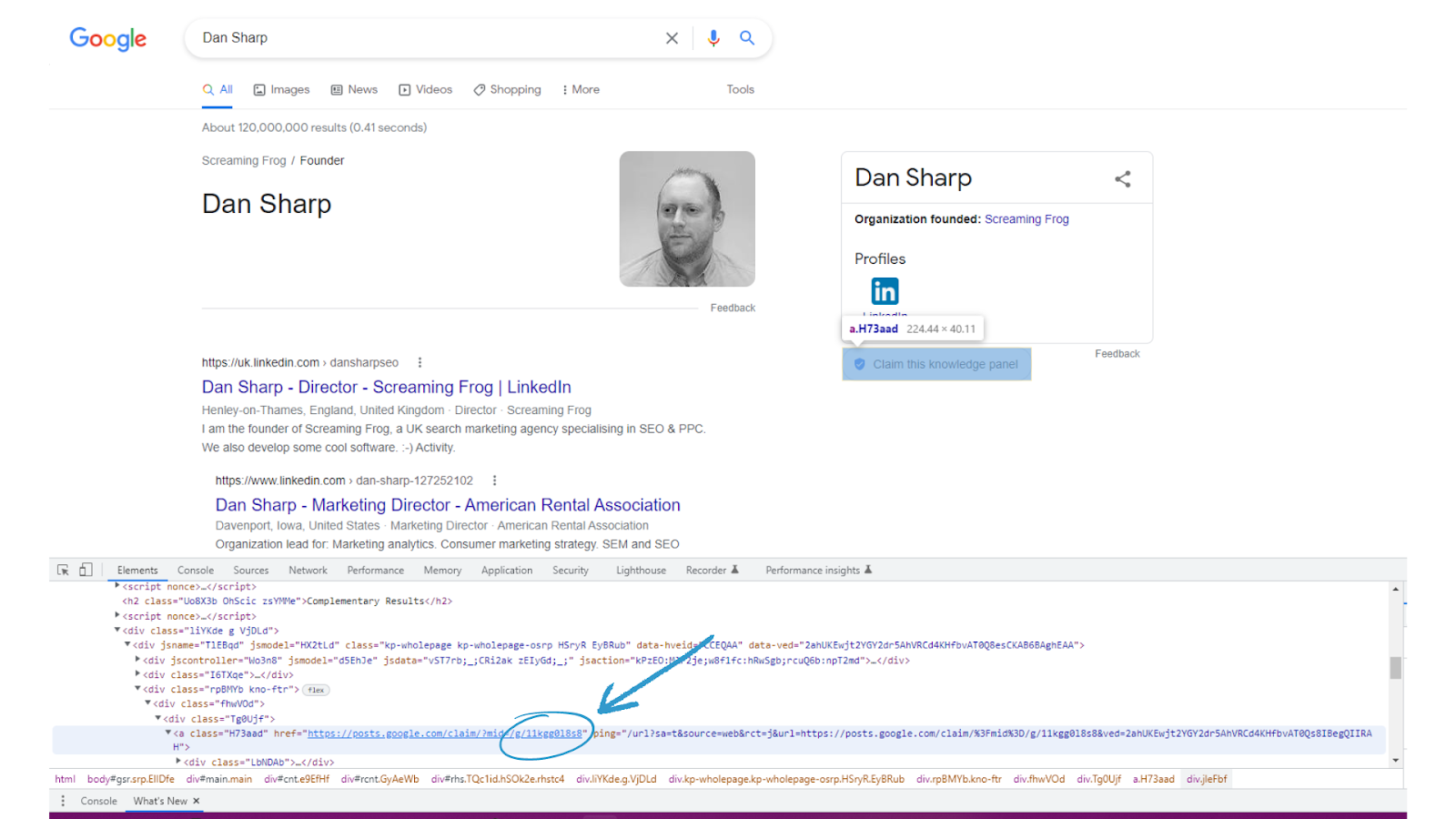Click Claim this knowledge panel

coord(936,364)
